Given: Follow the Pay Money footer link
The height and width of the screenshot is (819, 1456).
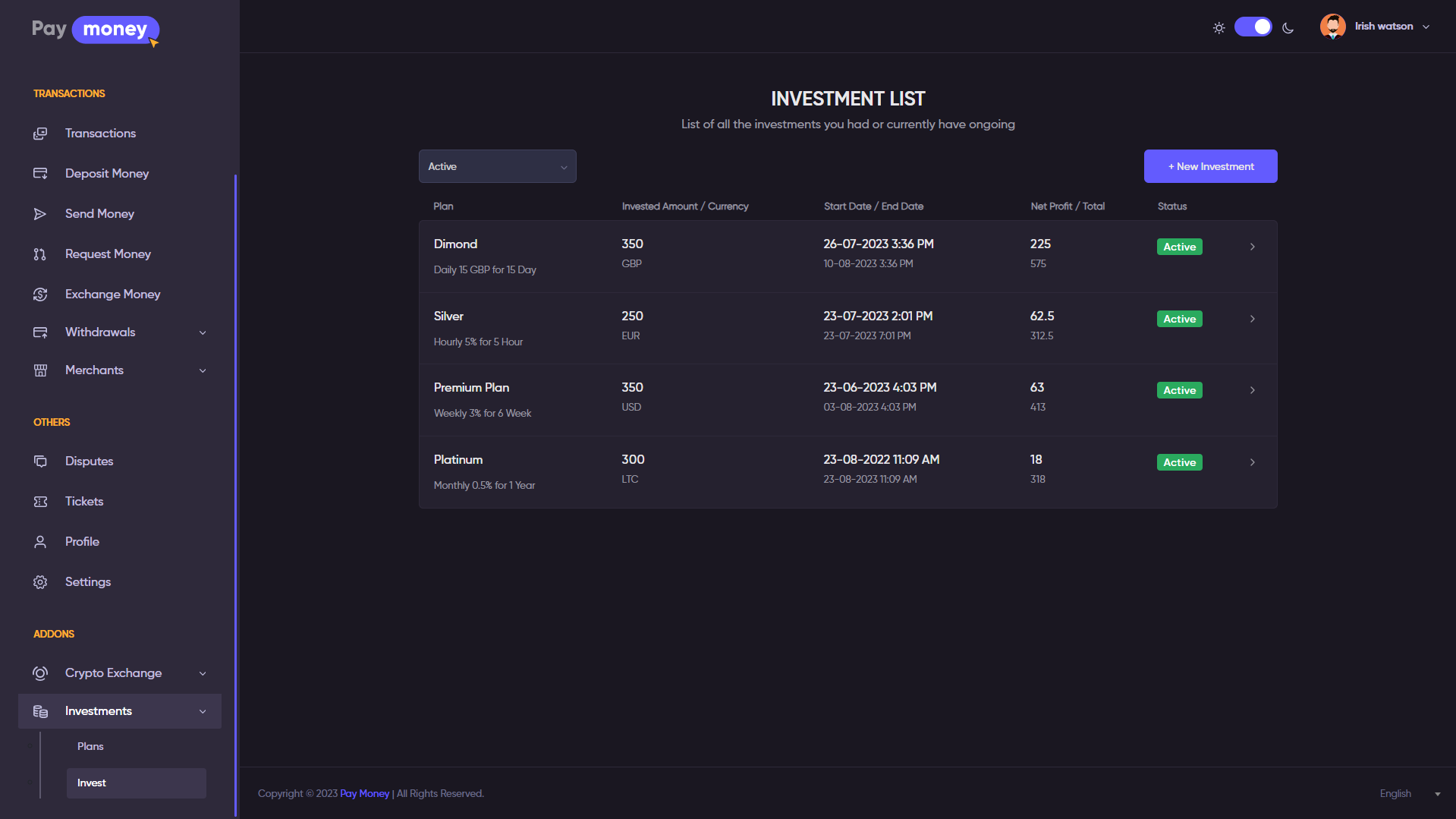Looking at the screenshot, I should (x=364, y=794).
